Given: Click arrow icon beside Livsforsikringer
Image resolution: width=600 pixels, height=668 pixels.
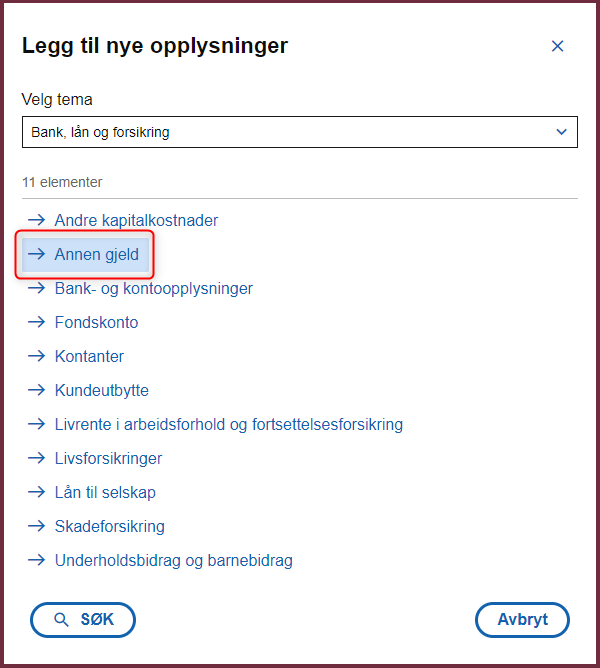Looking at the screenshot, I should (37, 458).
